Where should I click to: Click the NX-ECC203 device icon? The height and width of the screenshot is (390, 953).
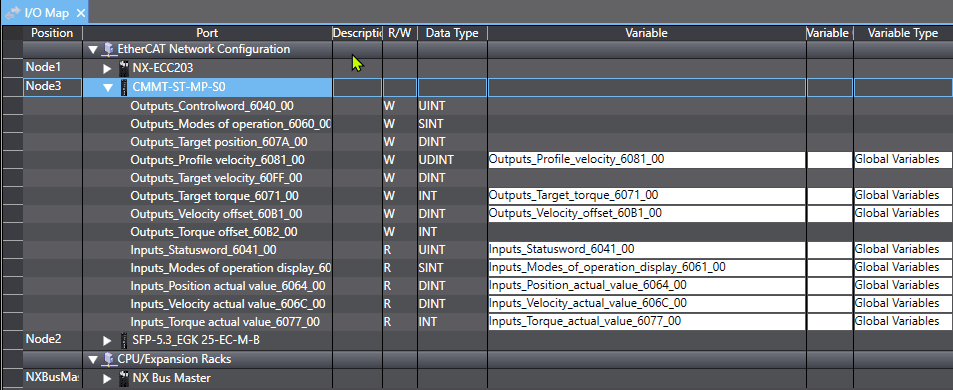point(124,68)
